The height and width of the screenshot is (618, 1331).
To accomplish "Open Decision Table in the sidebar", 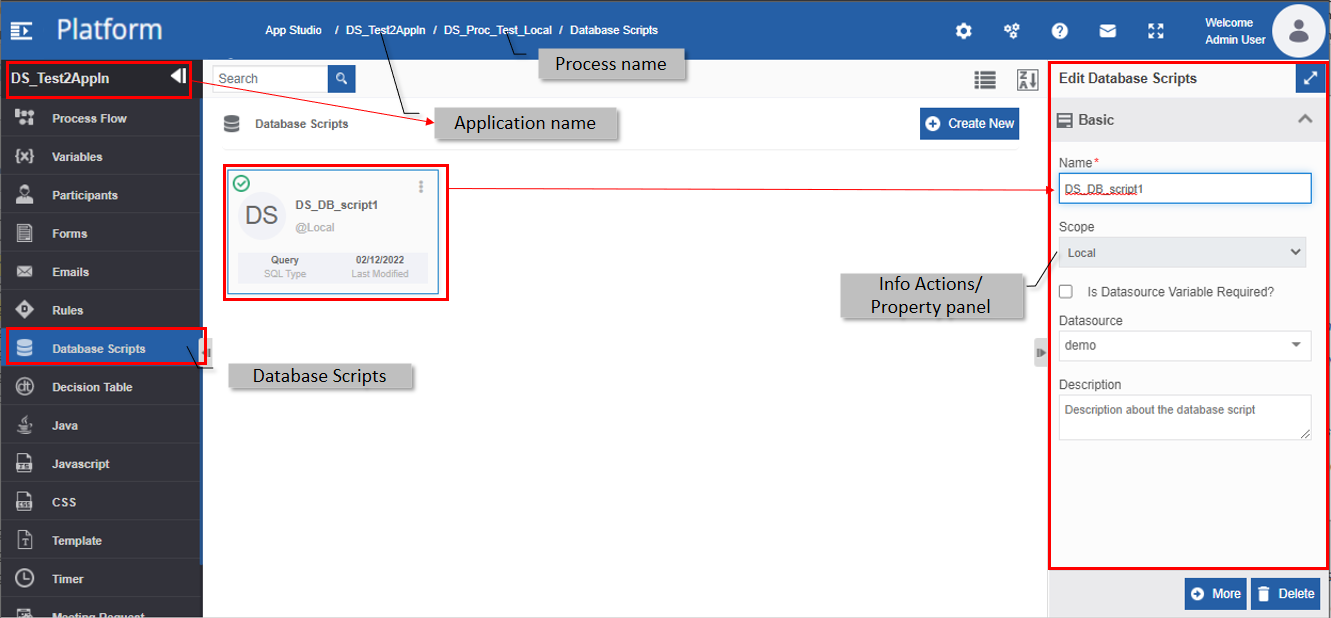I will (101, 387).
